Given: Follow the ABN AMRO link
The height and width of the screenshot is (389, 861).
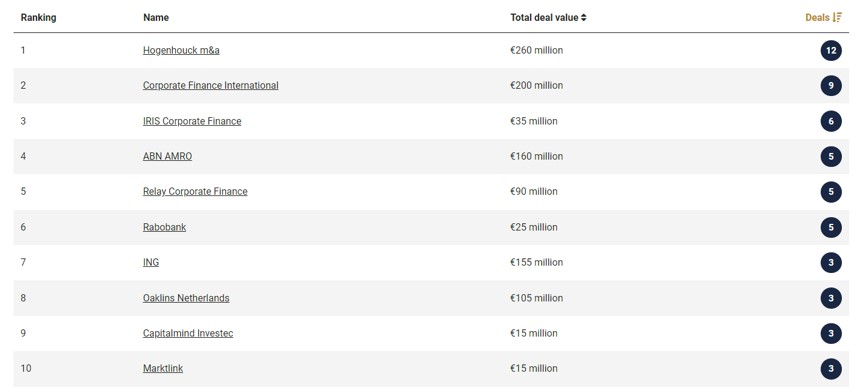Looking at the screenshot, I should point(167,157).
